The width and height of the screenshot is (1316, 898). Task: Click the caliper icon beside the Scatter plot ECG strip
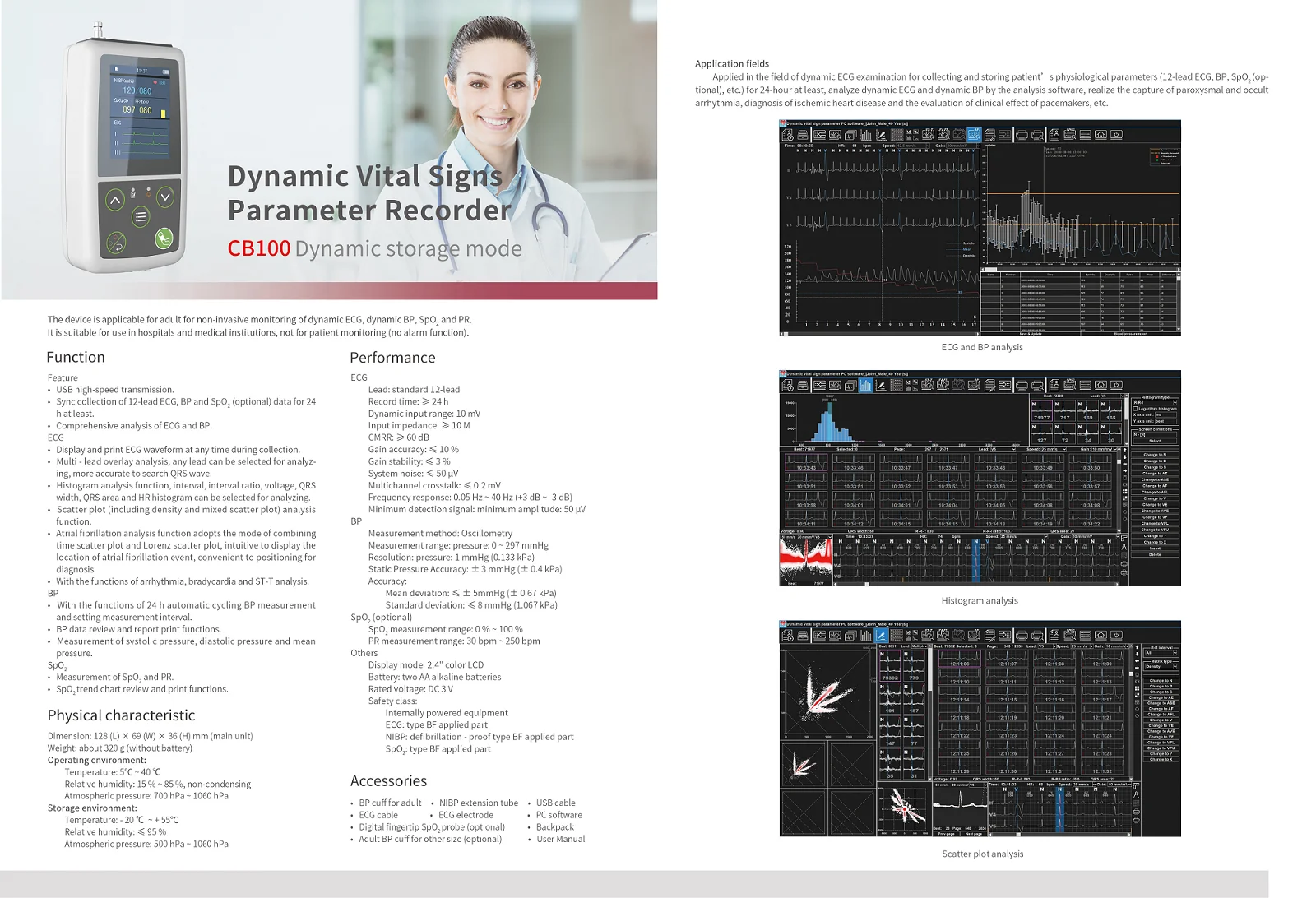(1136, 794)
